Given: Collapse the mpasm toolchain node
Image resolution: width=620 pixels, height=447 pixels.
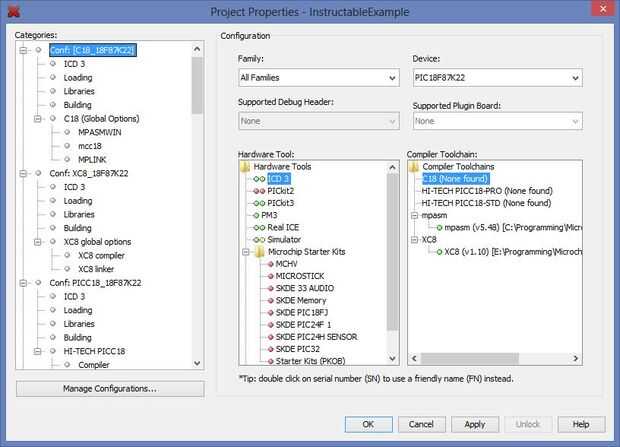Looking at the screenshot, I should [414, 216].
